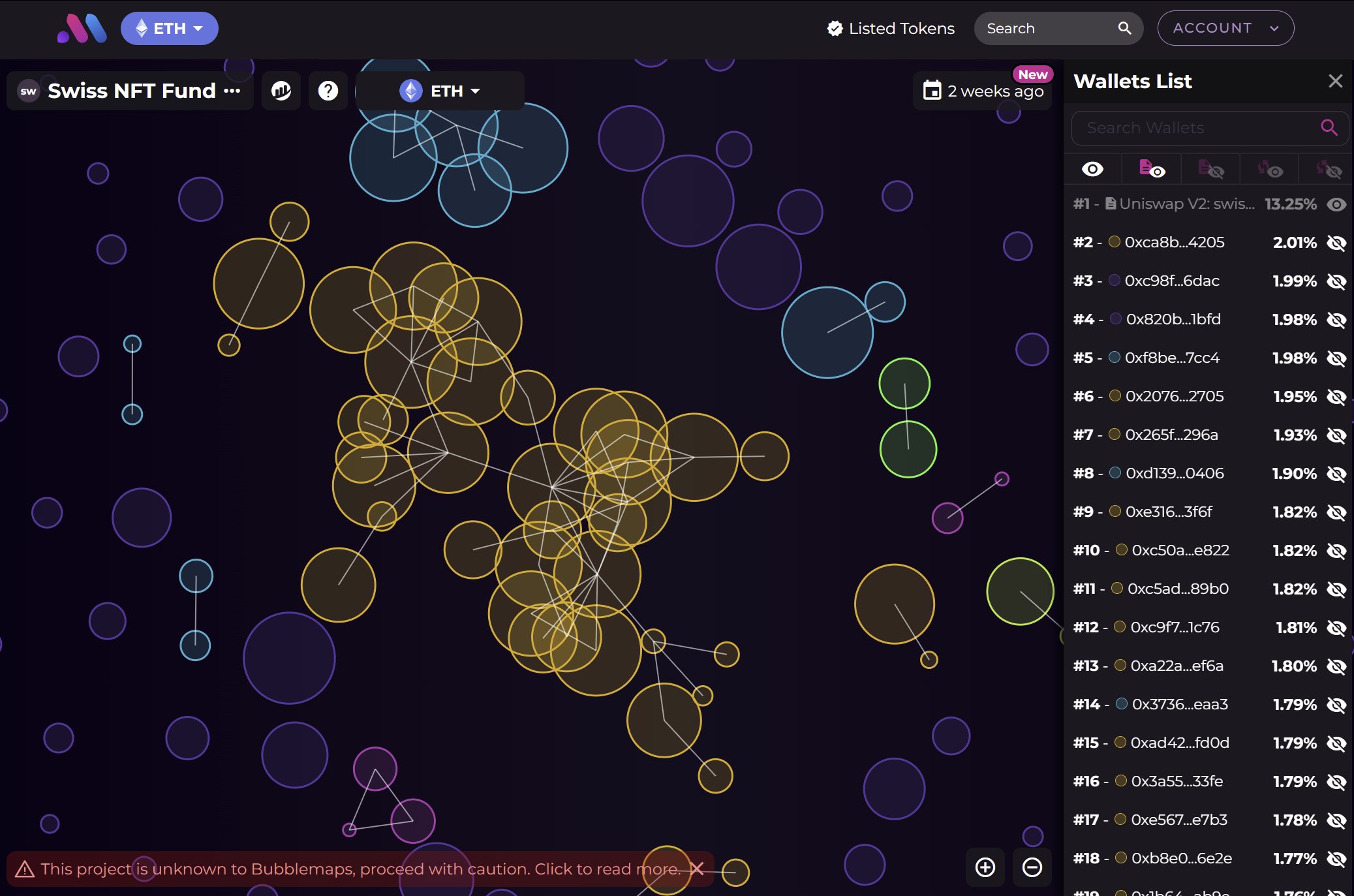This screenshot has width=1354, height=896.
Task: Click the Listed Tokens badge icon
Action: pyautogui.click(x=836, y=28)
